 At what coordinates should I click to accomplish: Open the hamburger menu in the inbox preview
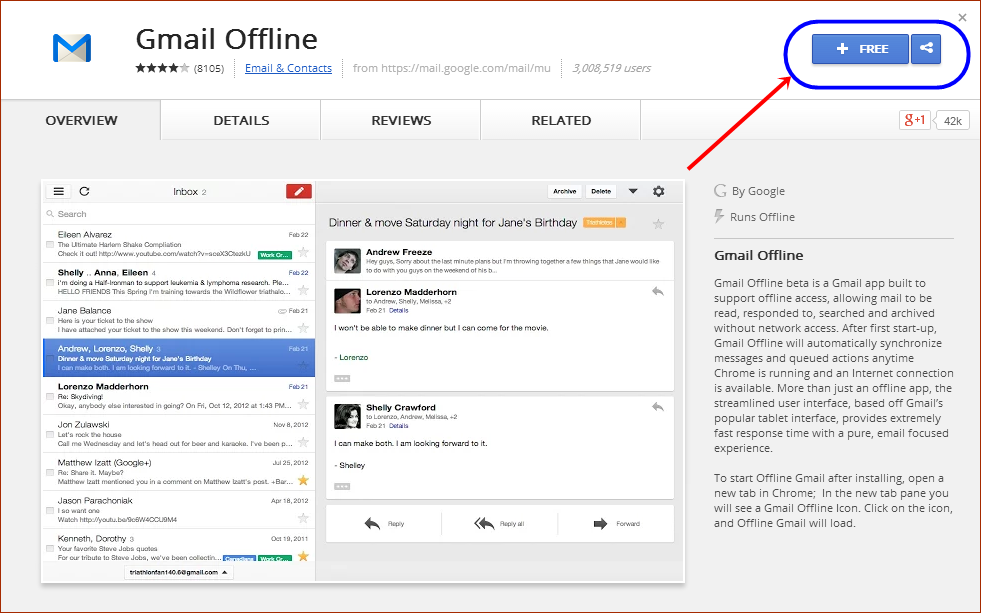pyautogui.click(x=58, y=191)
